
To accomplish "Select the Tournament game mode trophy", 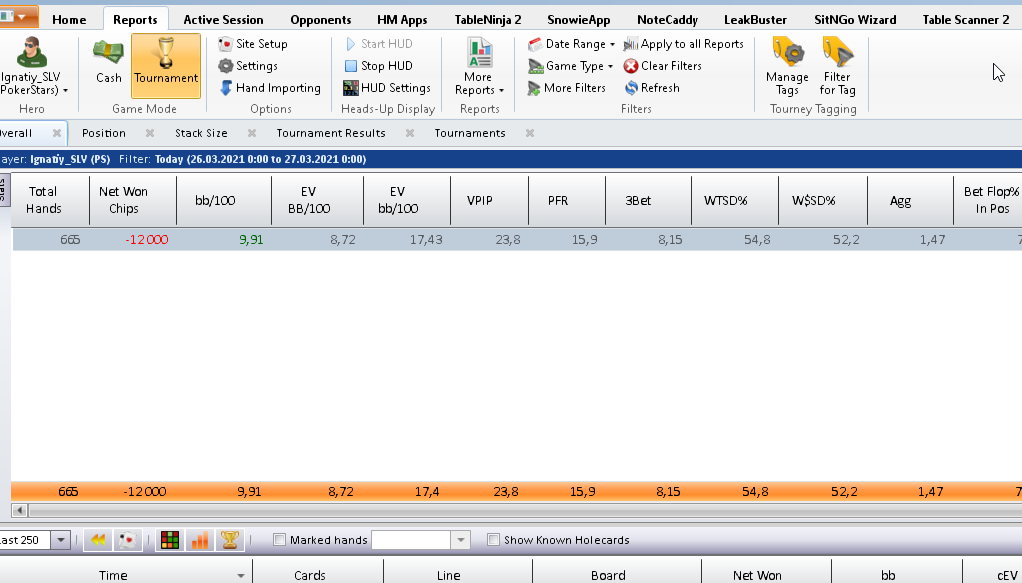I will (x=166, y=66).
